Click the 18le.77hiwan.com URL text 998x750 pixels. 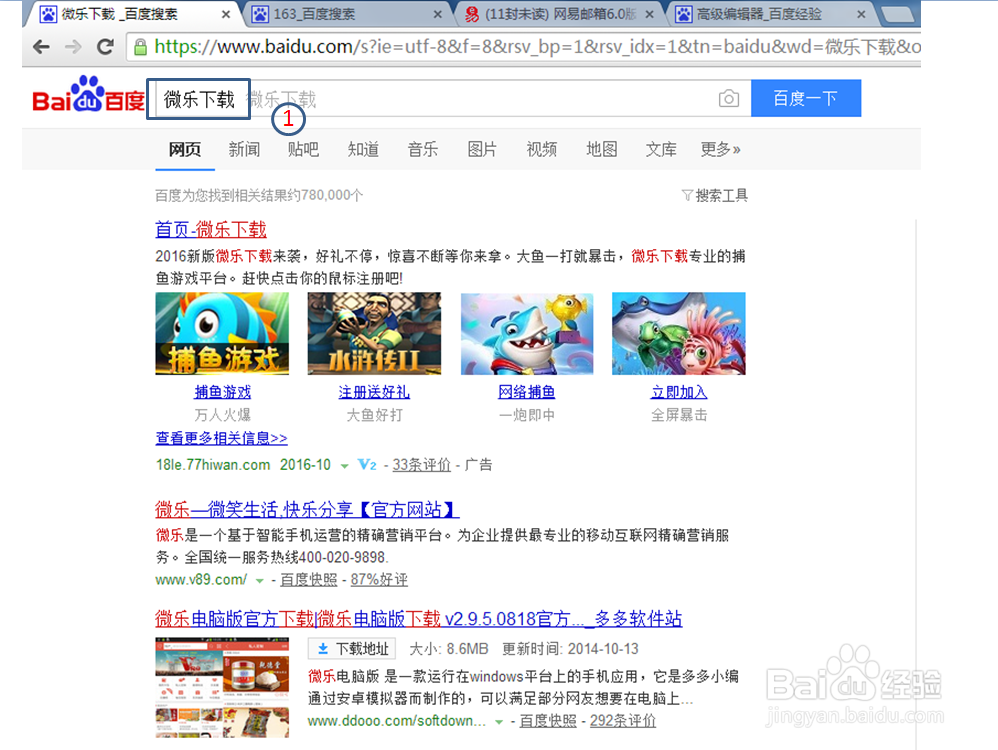(213, 465)
